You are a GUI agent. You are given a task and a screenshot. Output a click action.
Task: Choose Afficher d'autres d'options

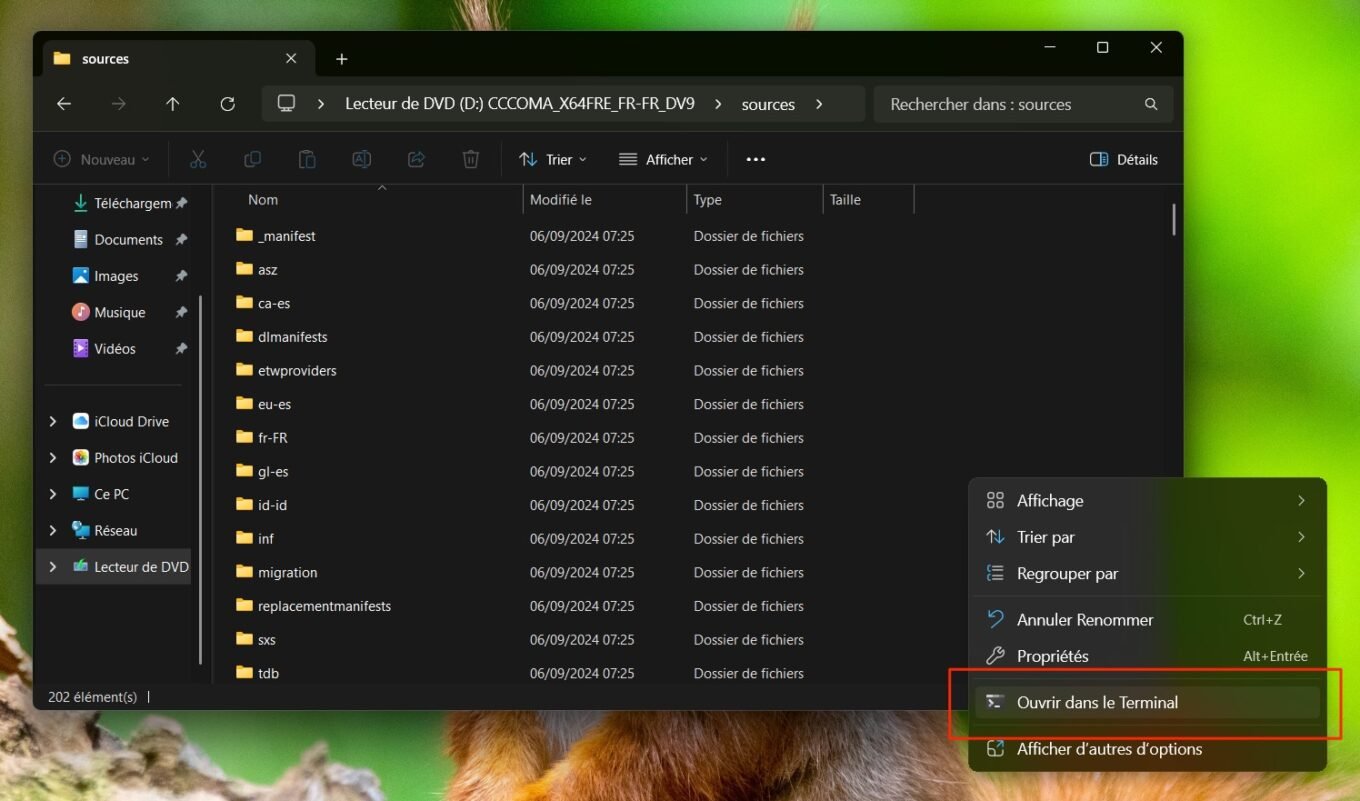[x=1147, y=749]
